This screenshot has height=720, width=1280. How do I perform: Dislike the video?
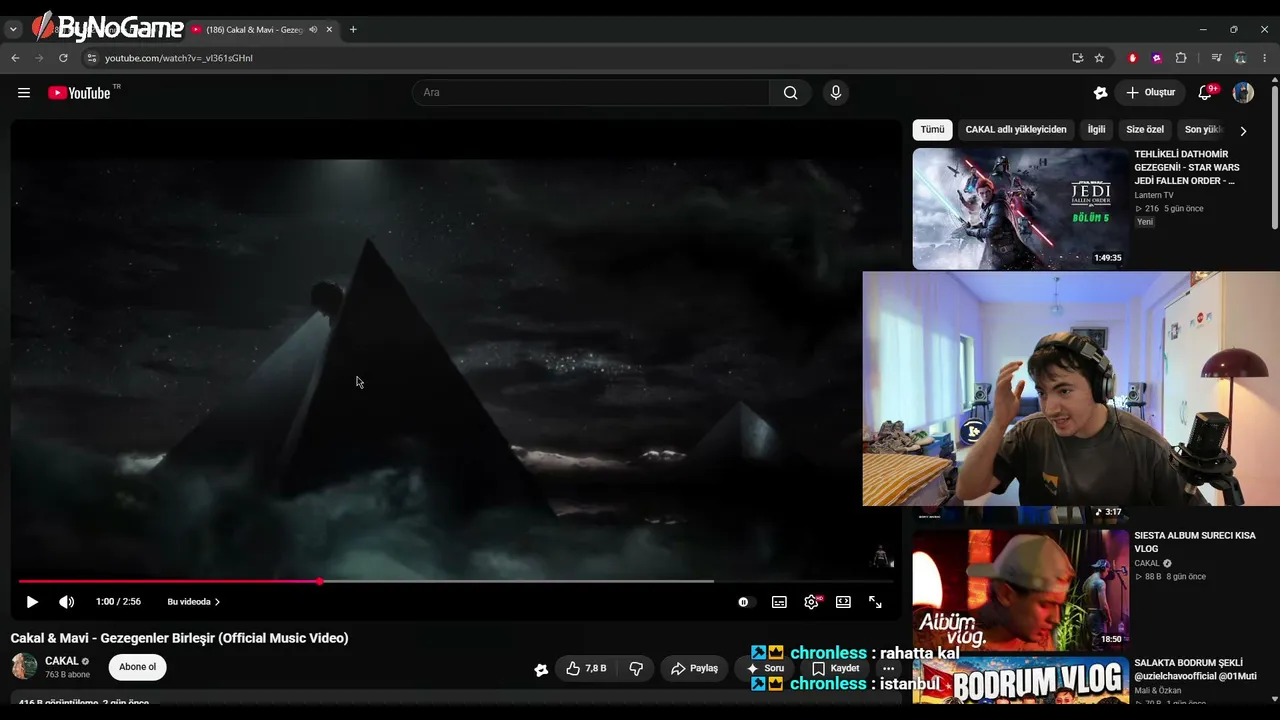[635, 668]
